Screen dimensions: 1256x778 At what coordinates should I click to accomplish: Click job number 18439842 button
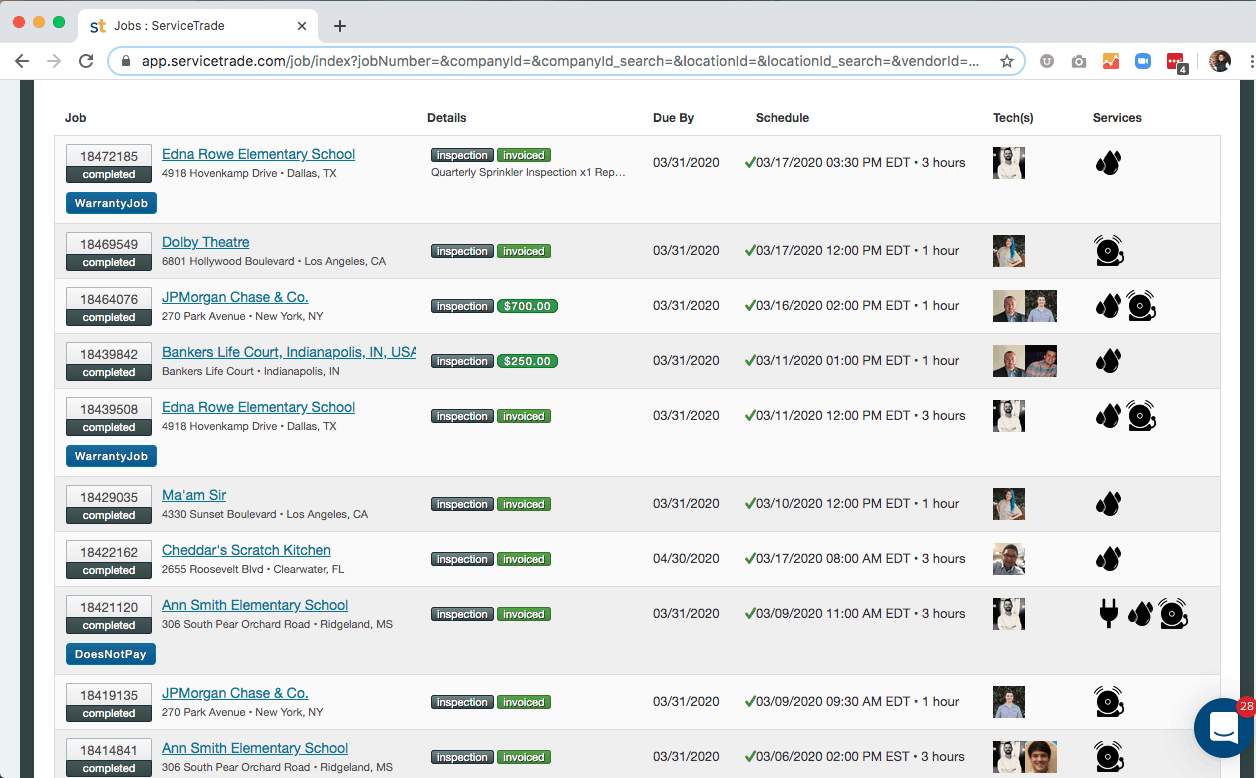tap(109, 354)
